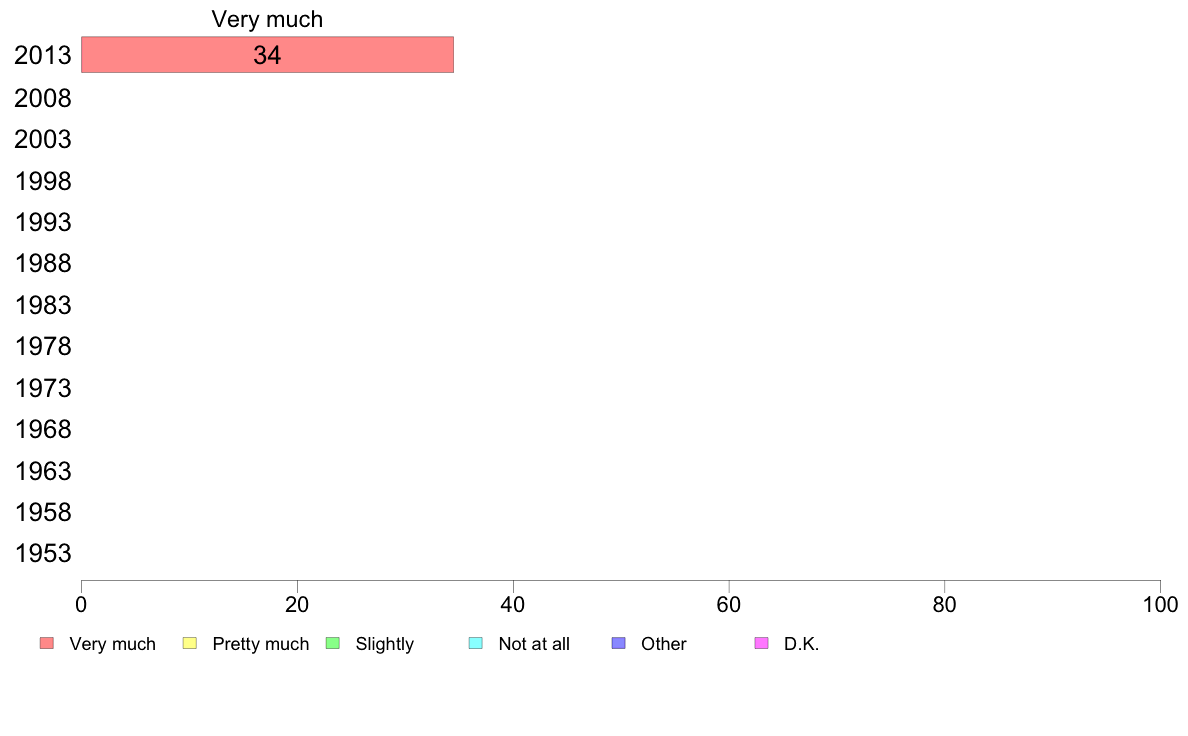Click the cyan Not at all legend swatch
1188x736 pixels.
(x=476, y=643)
